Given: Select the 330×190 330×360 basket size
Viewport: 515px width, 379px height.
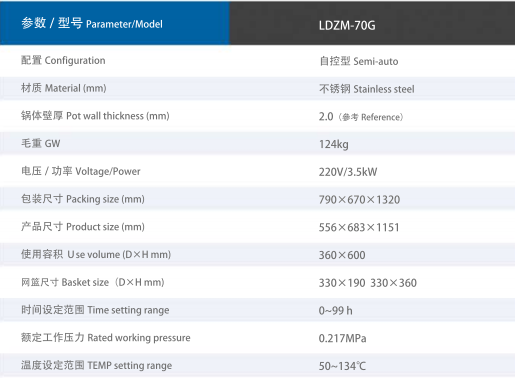Looking at the screenshot, I should point(368,283).
